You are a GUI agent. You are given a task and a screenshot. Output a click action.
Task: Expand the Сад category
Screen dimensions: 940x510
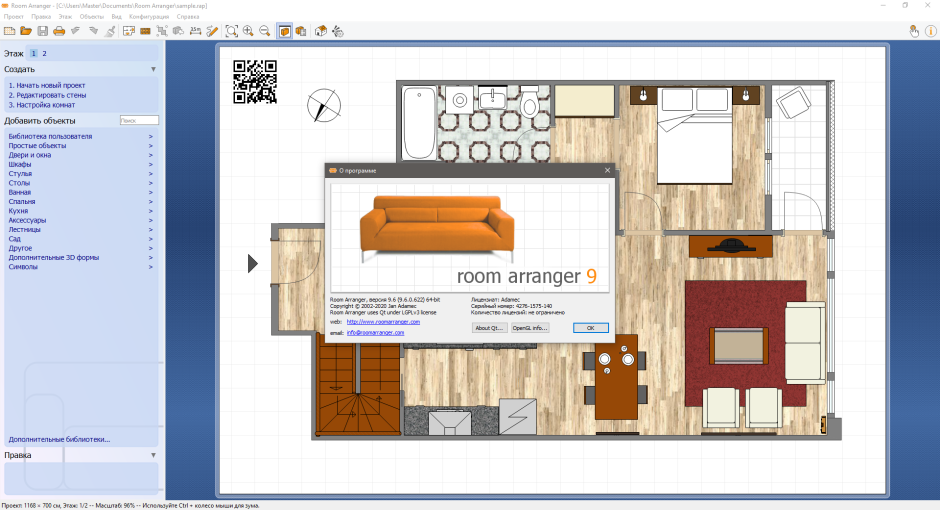coord(80,239)
